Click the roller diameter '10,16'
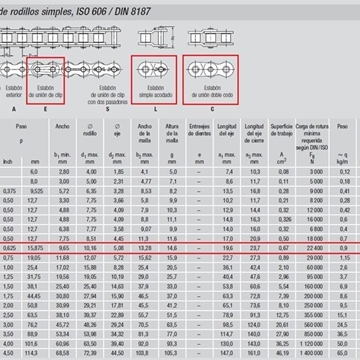The height and width of the screenshot is (360, 360). [91, 248]
